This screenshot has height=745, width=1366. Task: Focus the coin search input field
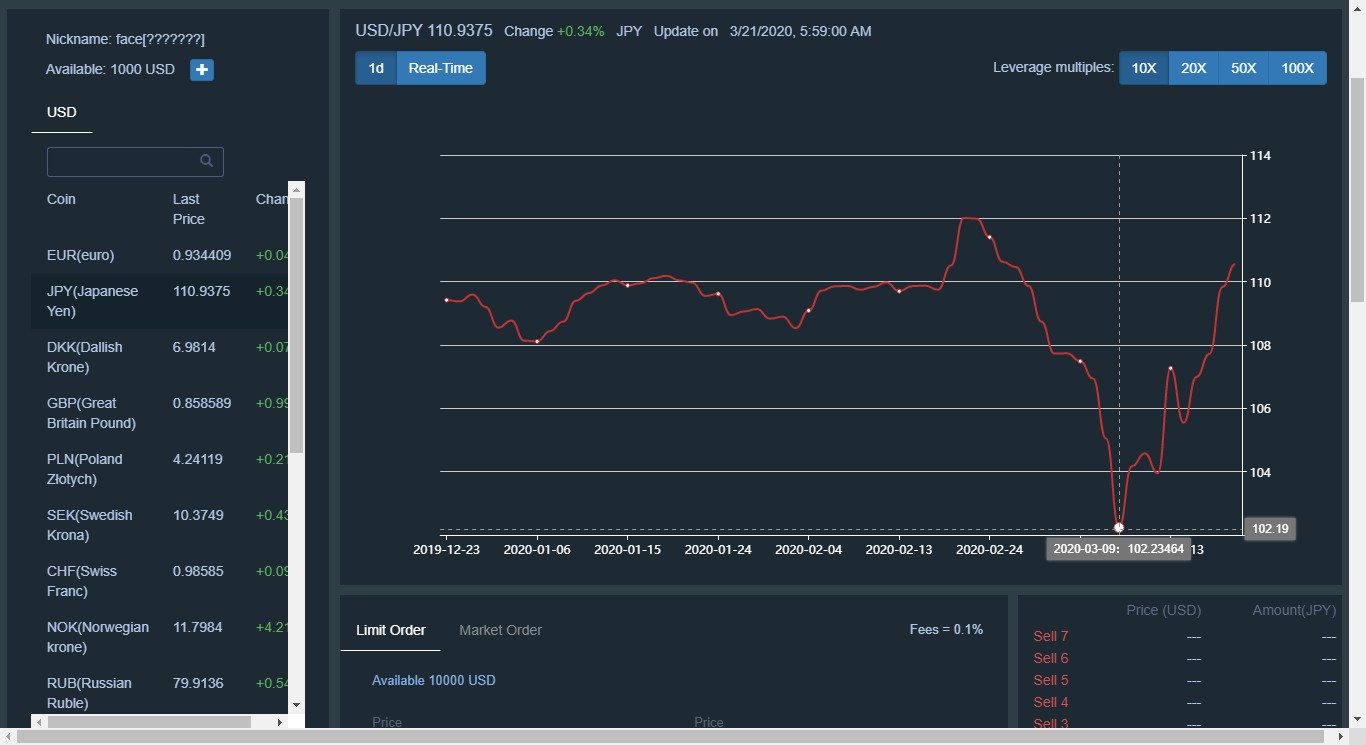122,161
